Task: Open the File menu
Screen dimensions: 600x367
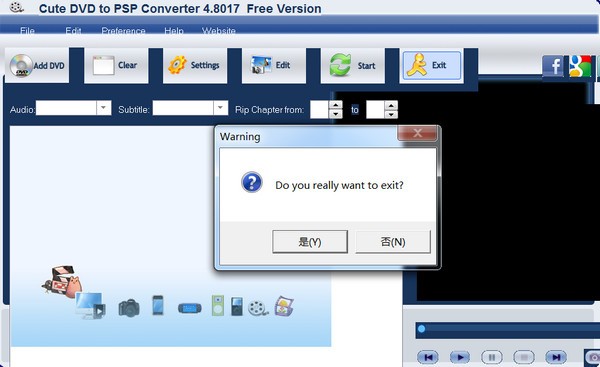Action: tap(28, 31)
